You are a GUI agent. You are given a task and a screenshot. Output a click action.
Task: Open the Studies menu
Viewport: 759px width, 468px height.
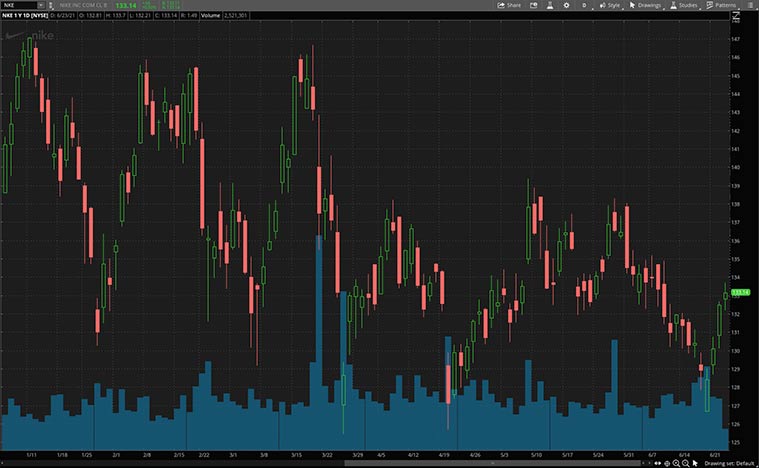coord(683,5)
